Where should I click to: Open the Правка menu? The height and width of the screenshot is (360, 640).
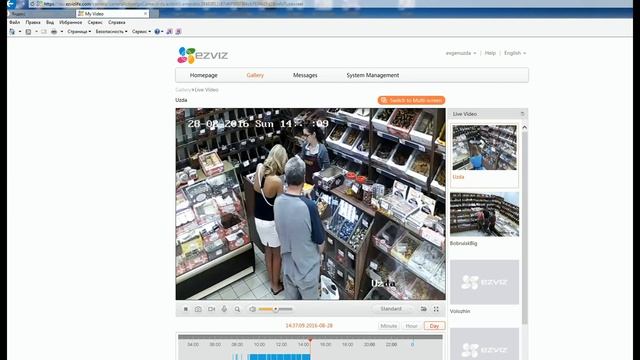[33, 22]
